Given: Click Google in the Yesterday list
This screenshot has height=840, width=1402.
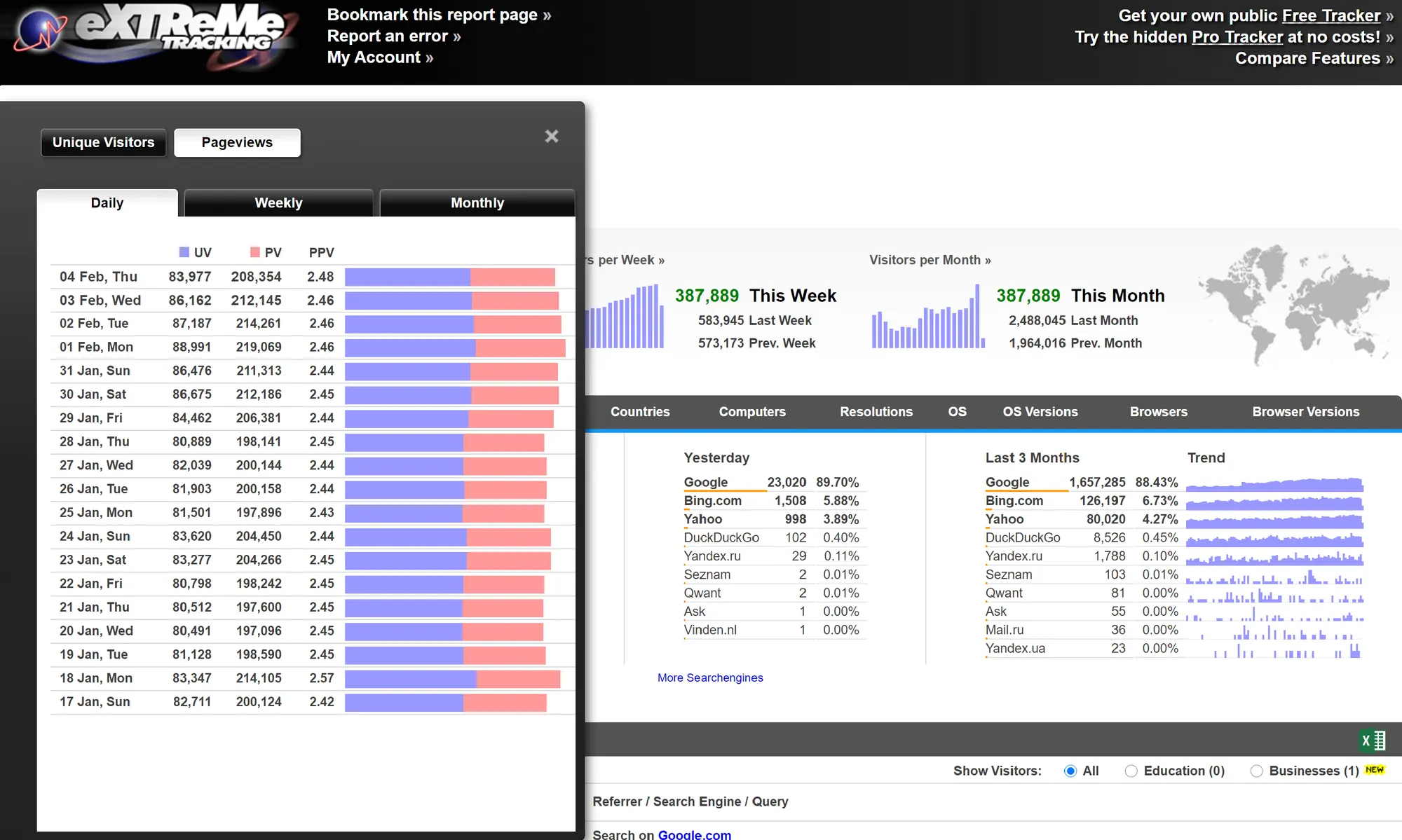Looking at the screenshot, I should (706, 482).
